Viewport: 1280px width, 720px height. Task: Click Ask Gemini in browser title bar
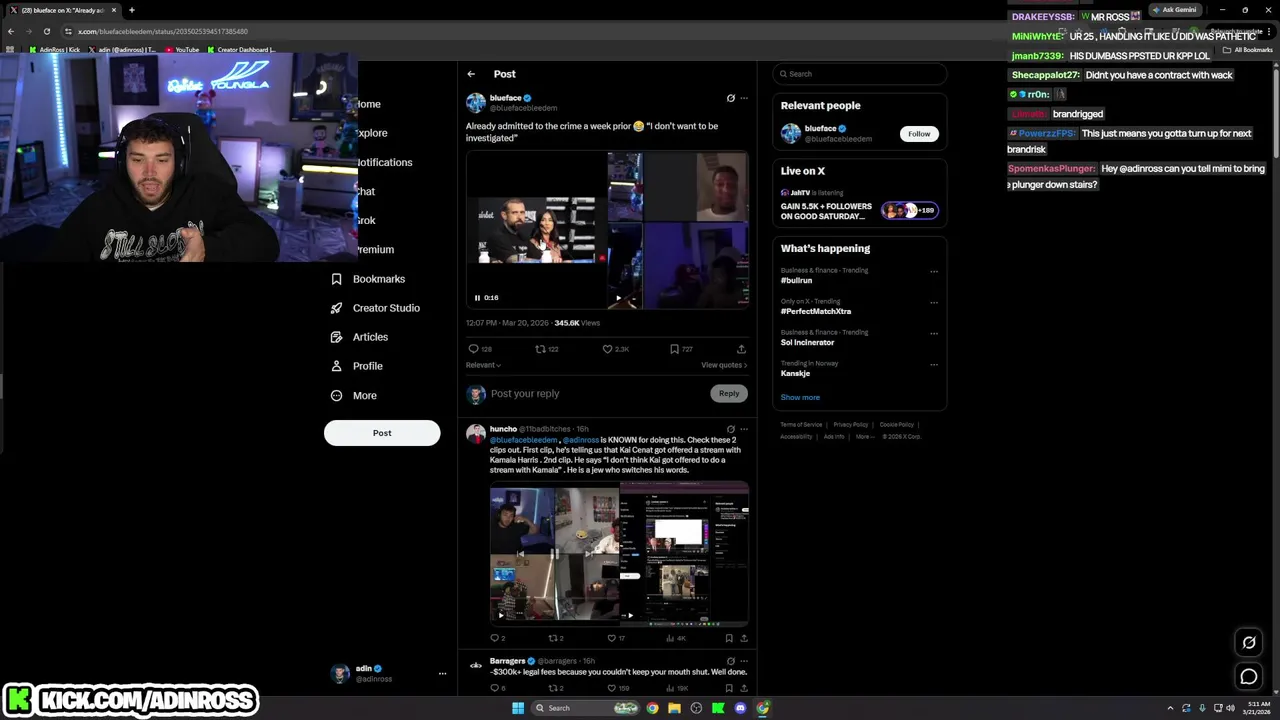click(1174, 10)
